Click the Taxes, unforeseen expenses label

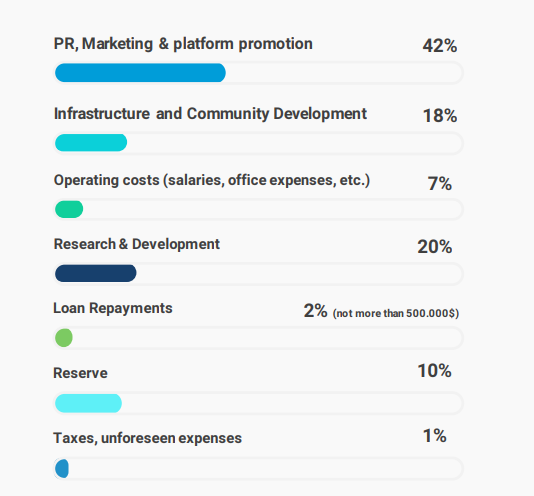pos(147,438)
